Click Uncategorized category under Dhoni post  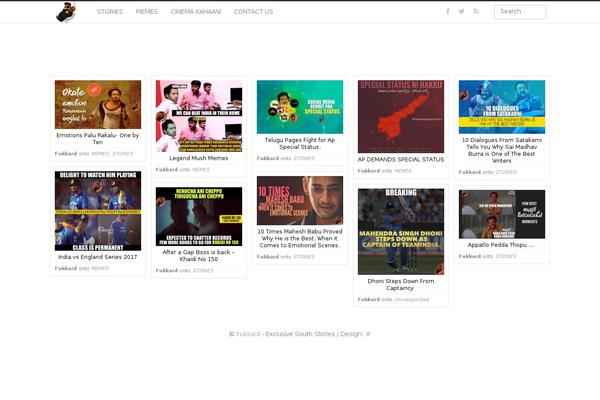pyautogui.click(x=412, y=299)
